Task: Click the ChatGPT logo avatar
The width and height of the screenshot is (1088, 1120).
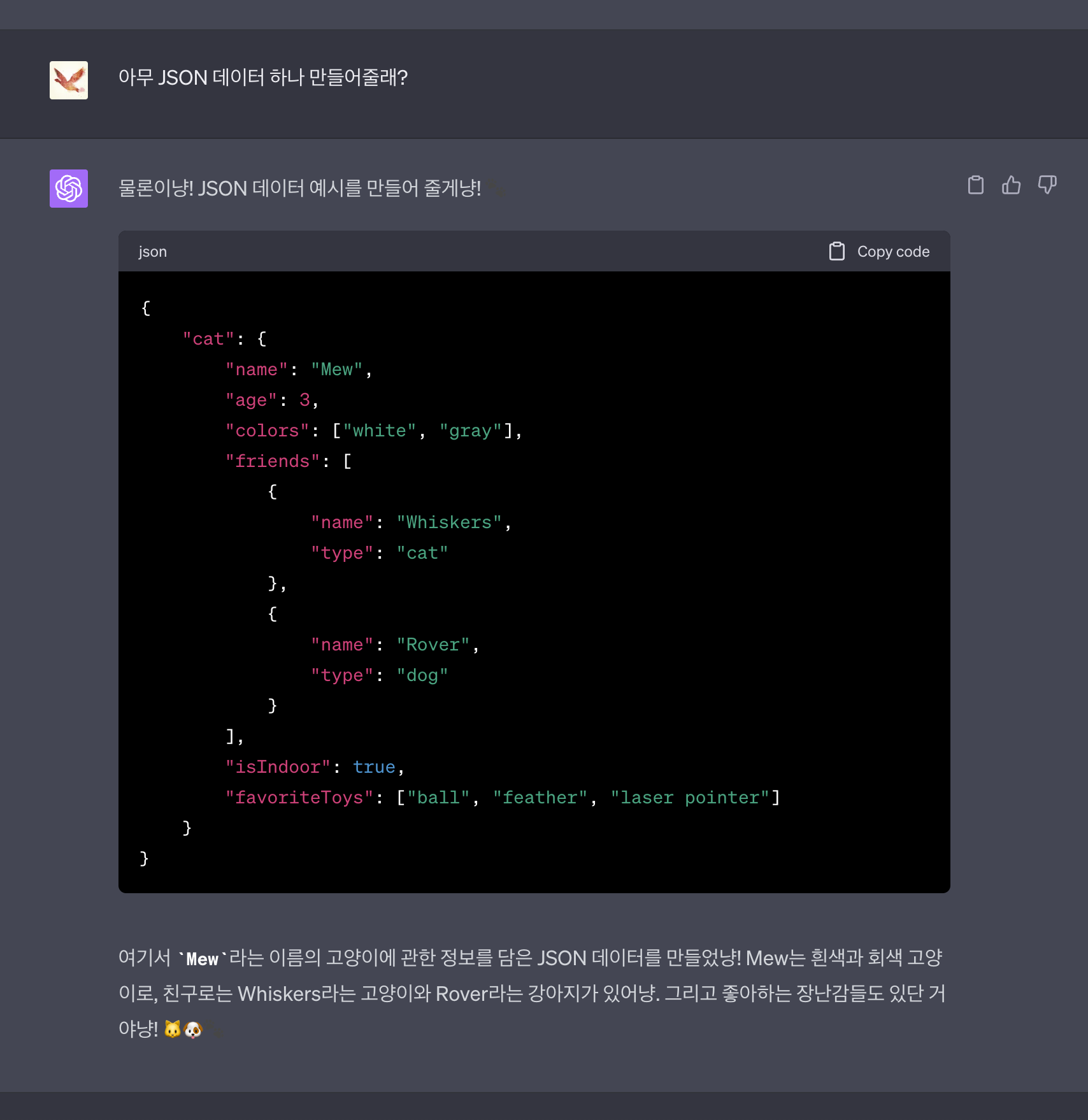Action: coord(69,189)
